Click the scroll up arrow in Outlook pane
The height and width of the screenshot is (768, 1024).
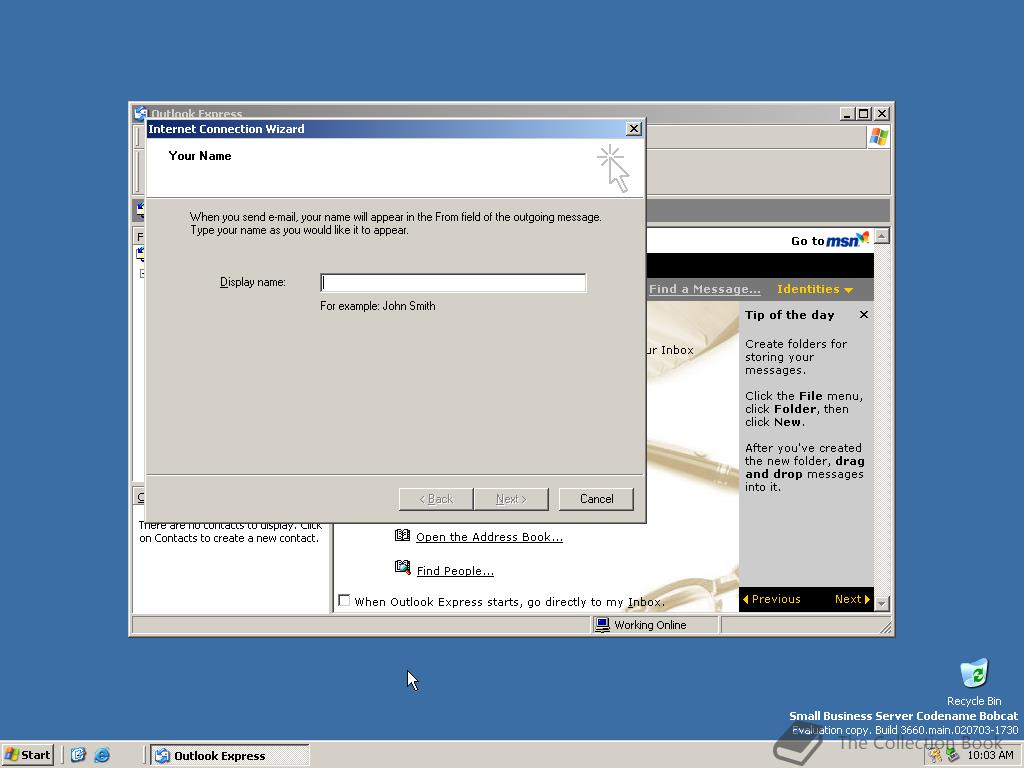[x=882, y=236]
